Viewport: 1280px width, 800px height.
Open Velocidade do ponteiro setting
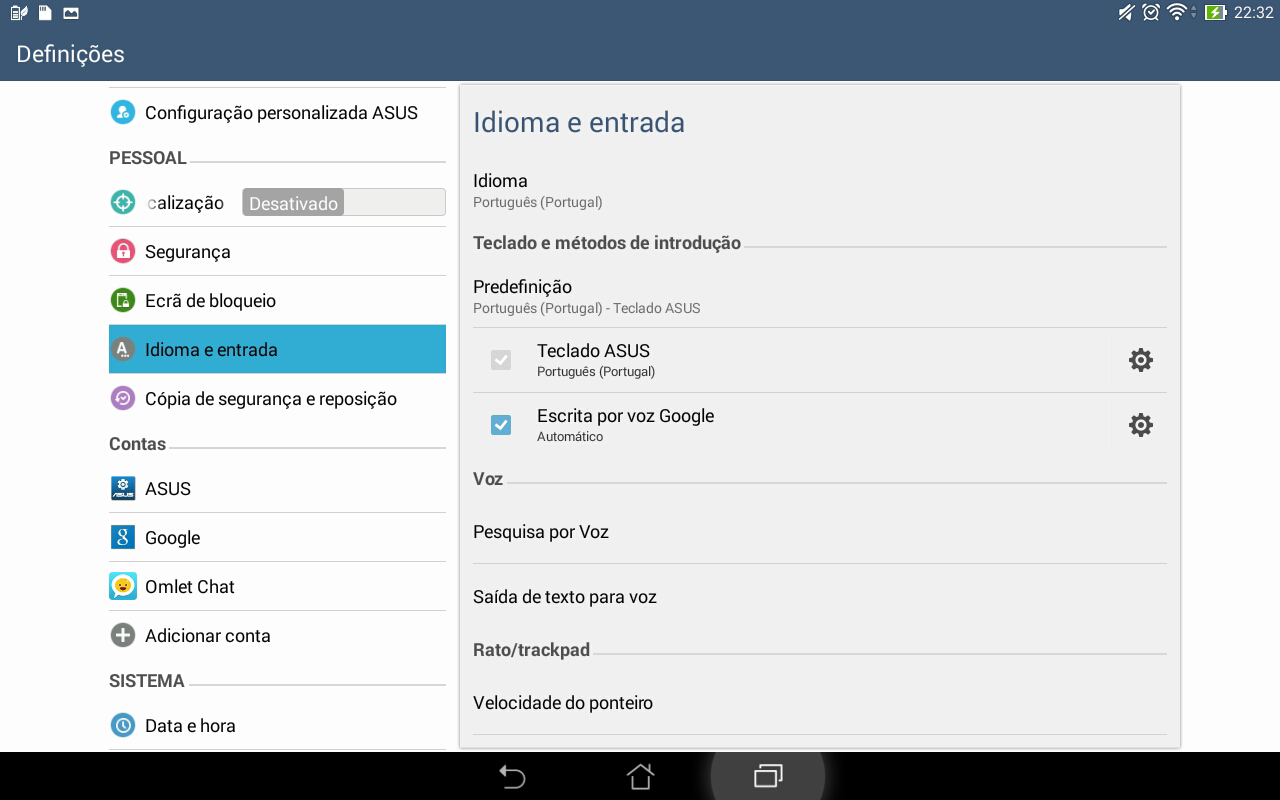(x=819, y=703)
